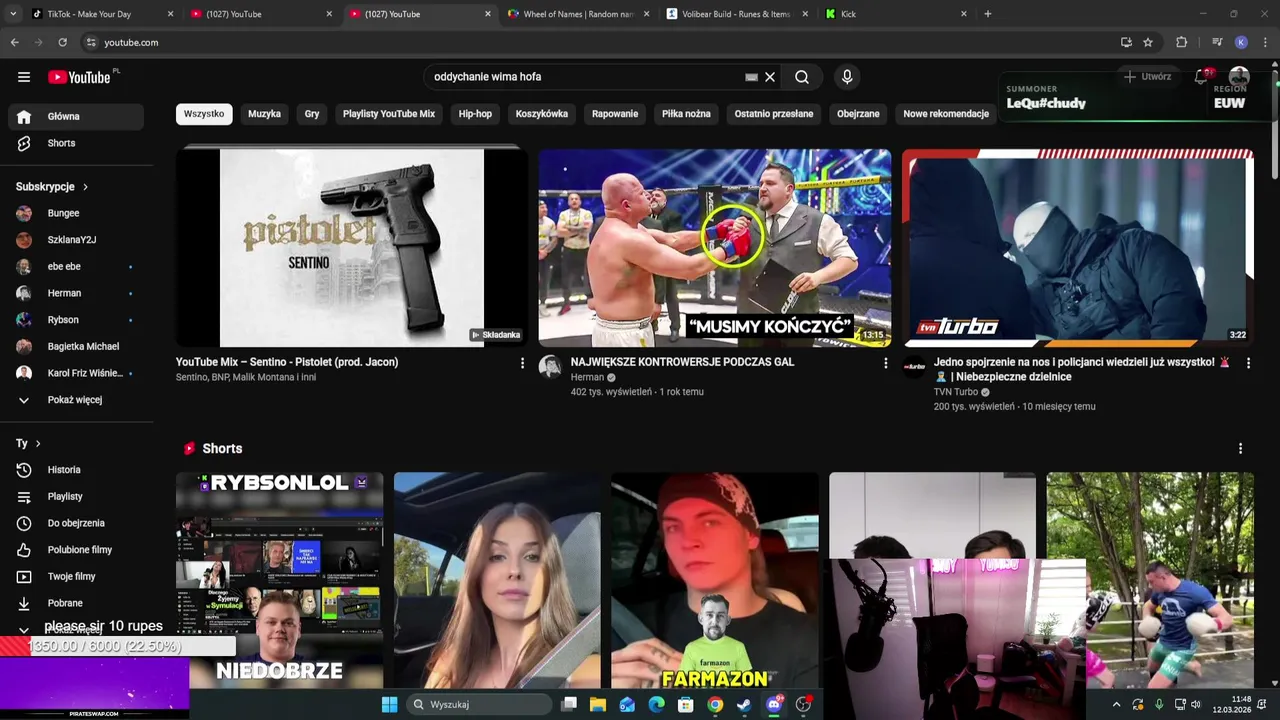This screenshot has height=720, width=1280.
Task: Click the Utwórz create button
Action: coord(1147,77)
